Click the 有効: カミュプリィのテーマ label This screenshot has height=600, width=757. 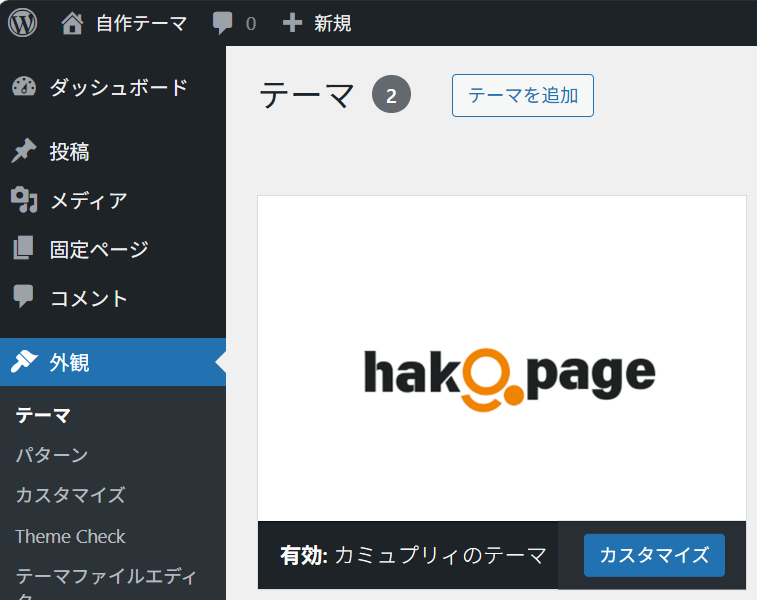pos(413,555)
